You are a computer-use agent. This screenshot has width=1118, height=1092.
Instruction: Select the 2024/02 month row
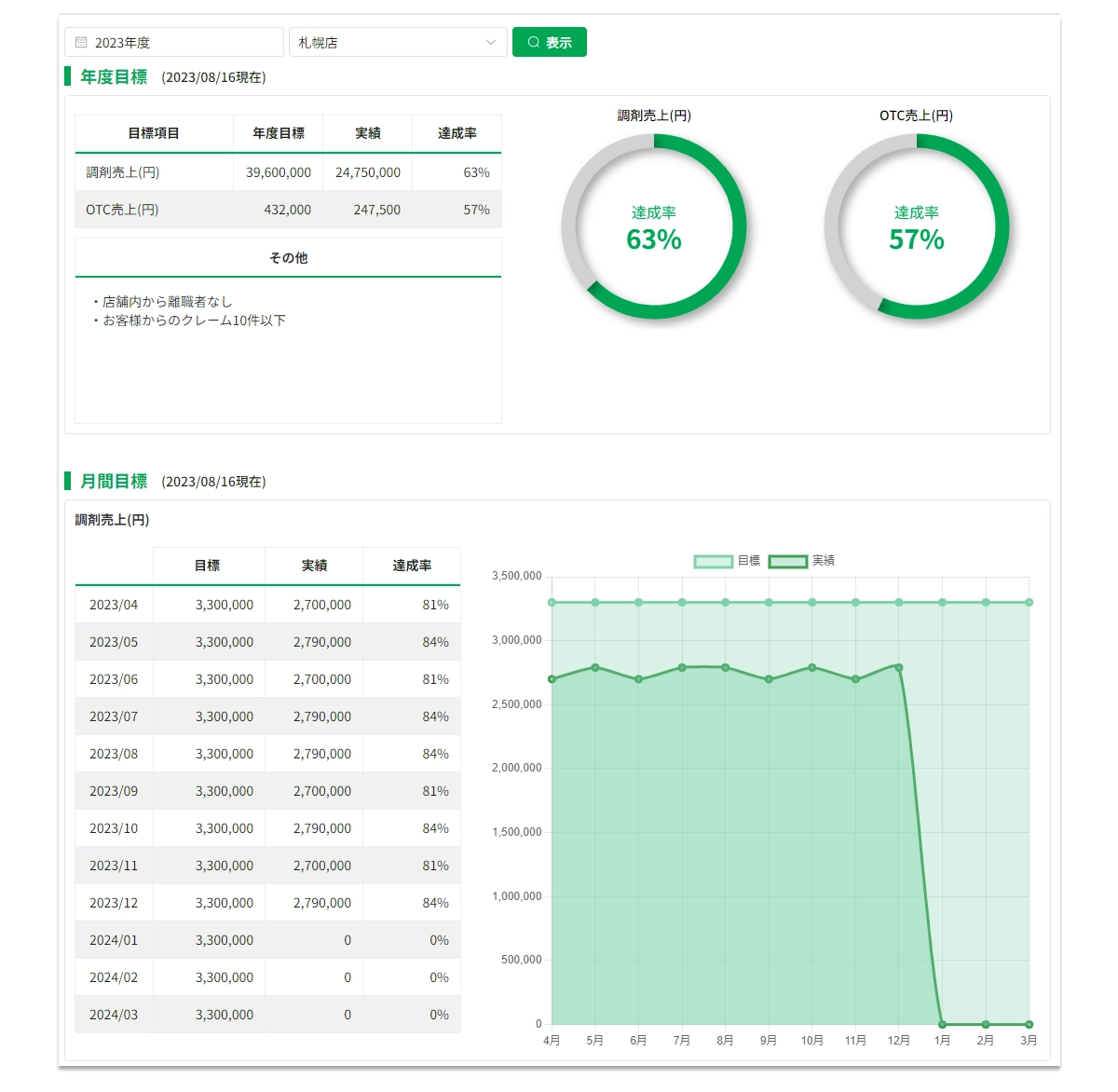[x=267, y=977]
